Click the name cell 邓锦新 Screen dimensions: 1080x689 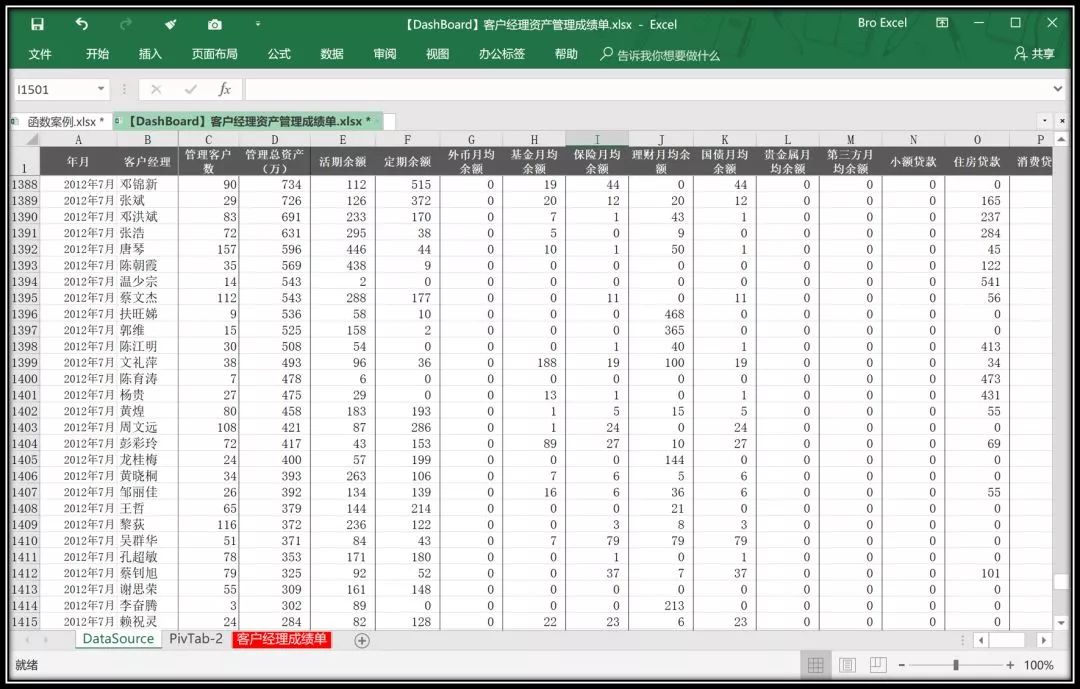click(147, 185)
